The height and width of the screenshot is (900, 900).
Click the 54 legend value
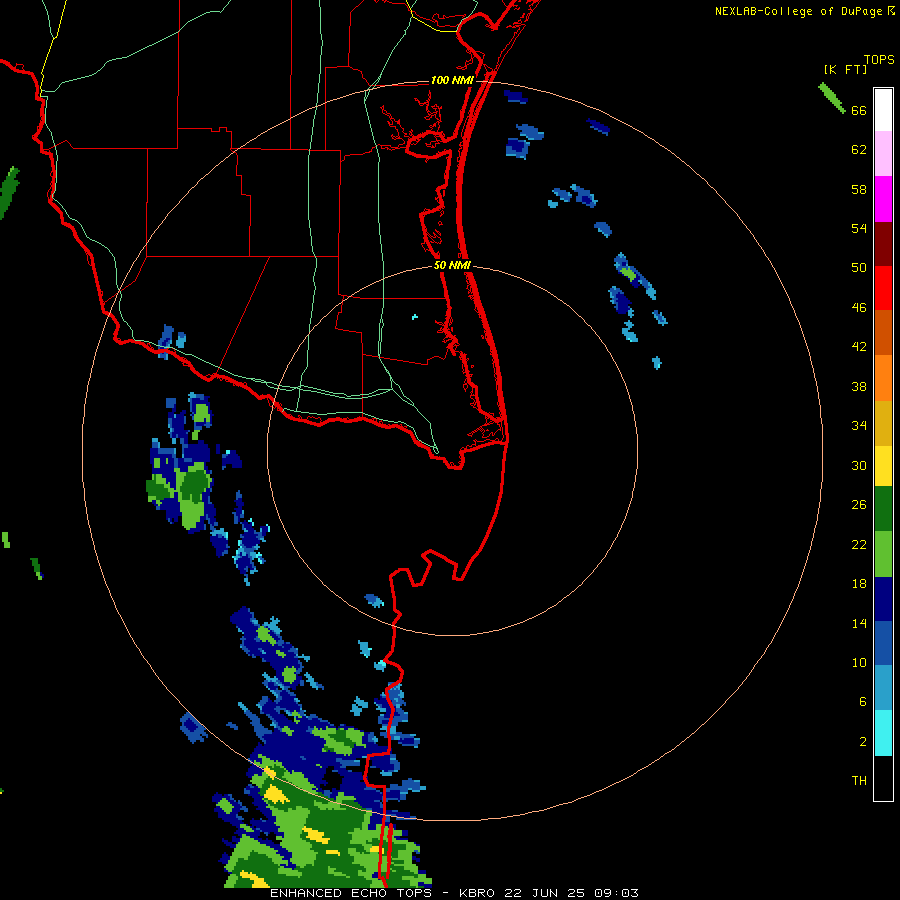(859, 228)
